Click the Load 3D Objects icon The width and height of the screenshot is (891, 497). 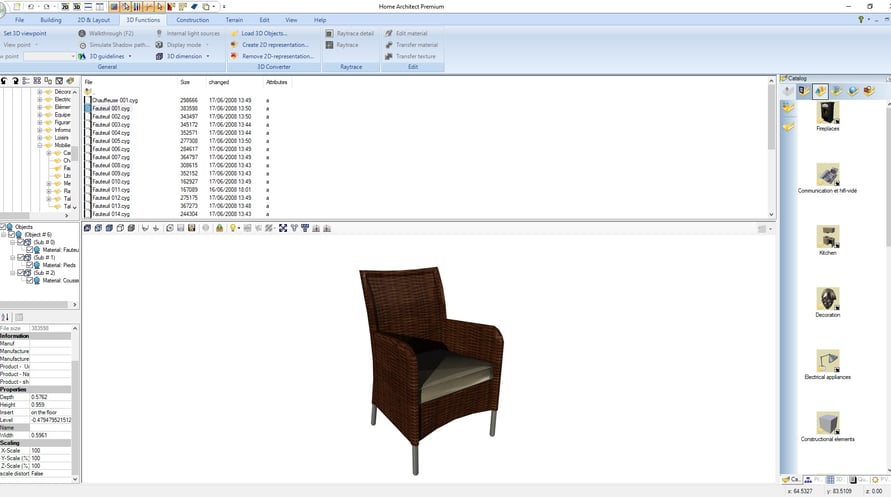[x=234, y=34]
